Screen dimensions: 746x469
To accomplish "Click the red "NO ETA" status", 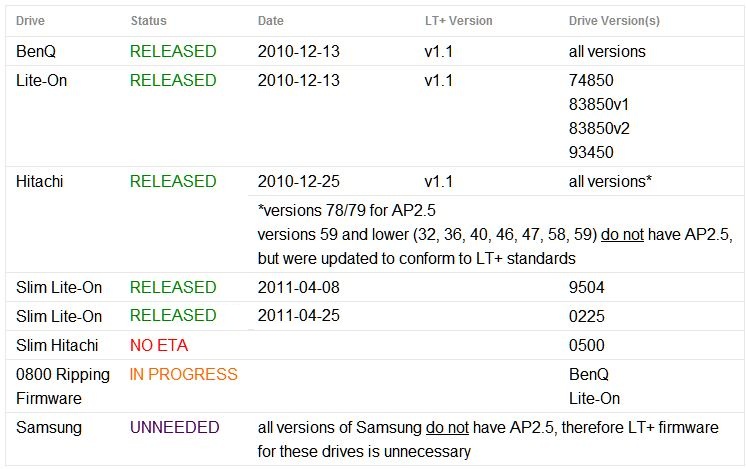I will click(160, 345).
